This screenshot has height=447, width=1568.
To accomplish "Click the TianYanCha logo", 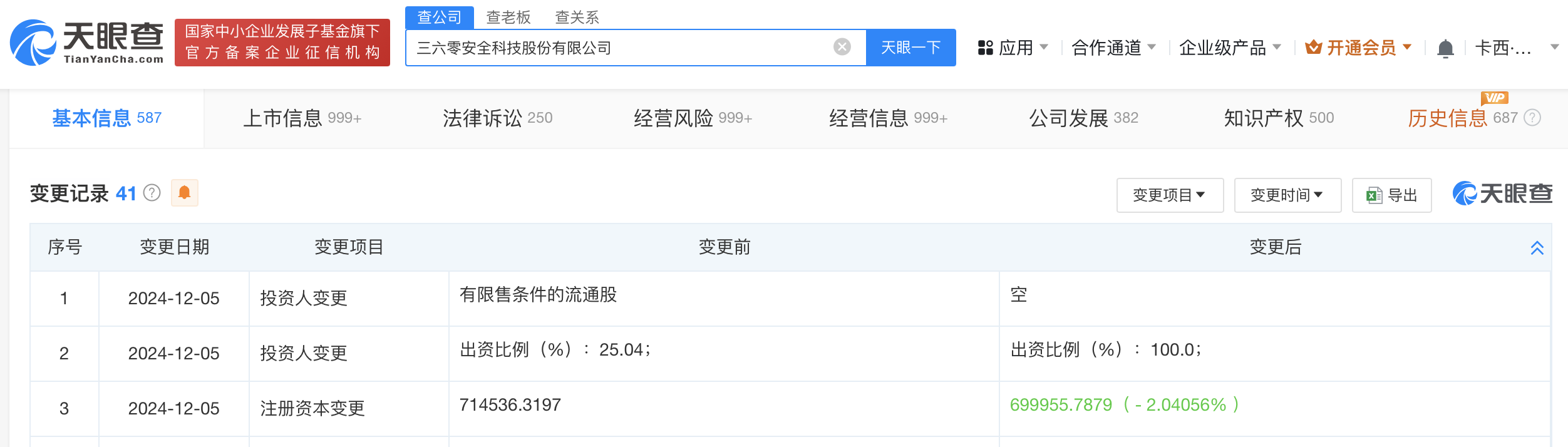I will coord(87,43).
